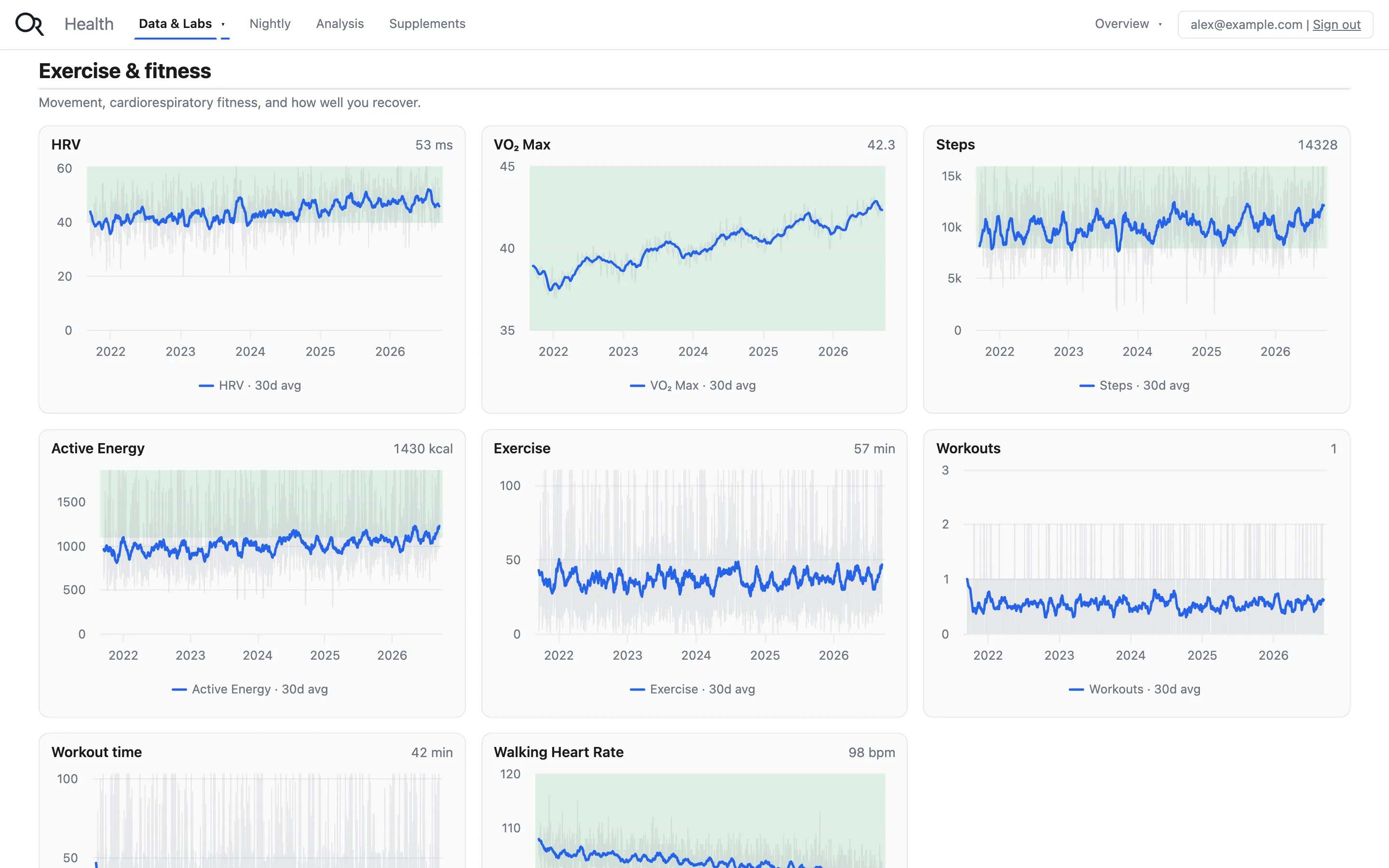Viewport: 1389px width, 868px height.
Task: Toggle the Active Energy · 30d avg legend
Action: pyautogui.click(x=250, y=689)
